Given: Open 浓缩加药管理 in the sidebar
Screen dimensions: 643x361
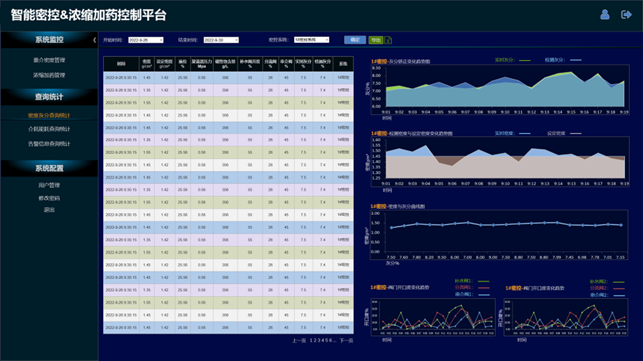Looking at the screenshot, I should (49, 75).
